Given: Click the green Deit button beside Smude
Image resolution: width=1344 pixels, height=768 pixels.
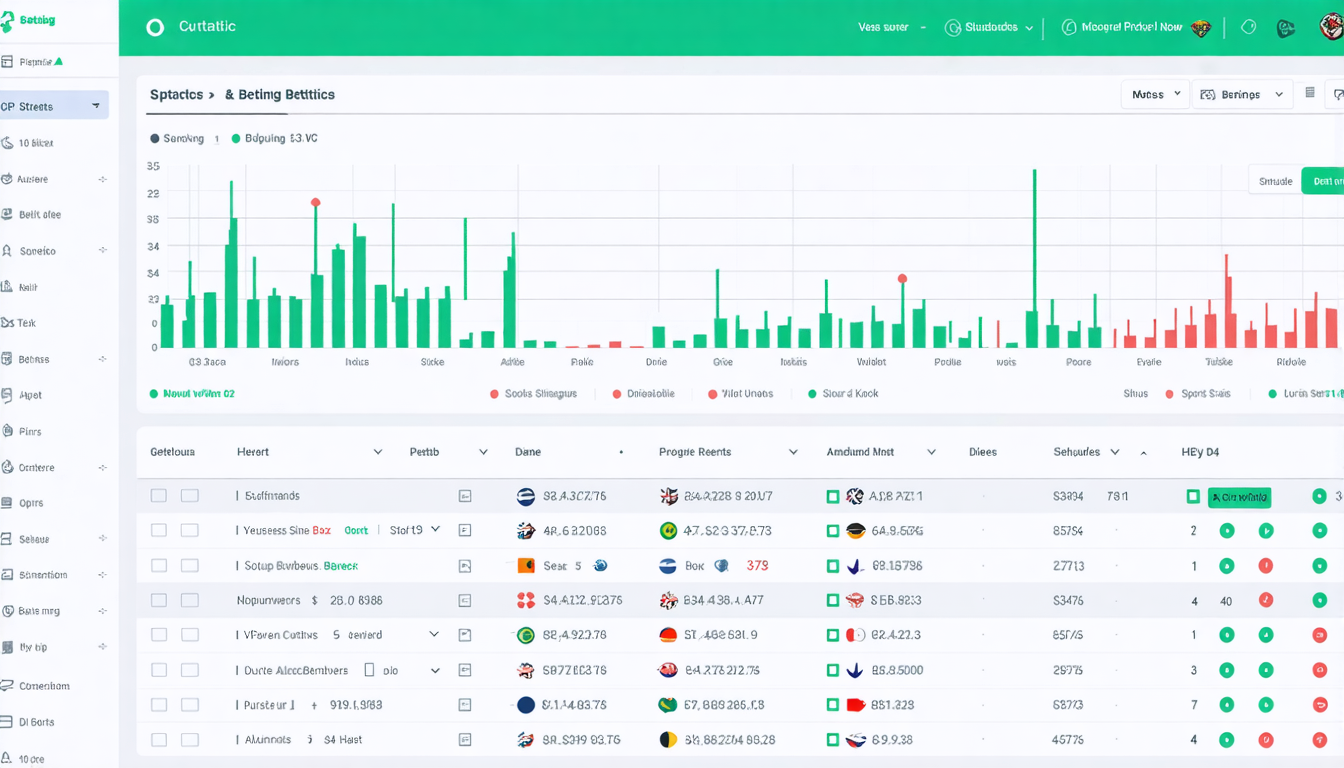Looking at the screenshot, I should tap(1322, 181).
